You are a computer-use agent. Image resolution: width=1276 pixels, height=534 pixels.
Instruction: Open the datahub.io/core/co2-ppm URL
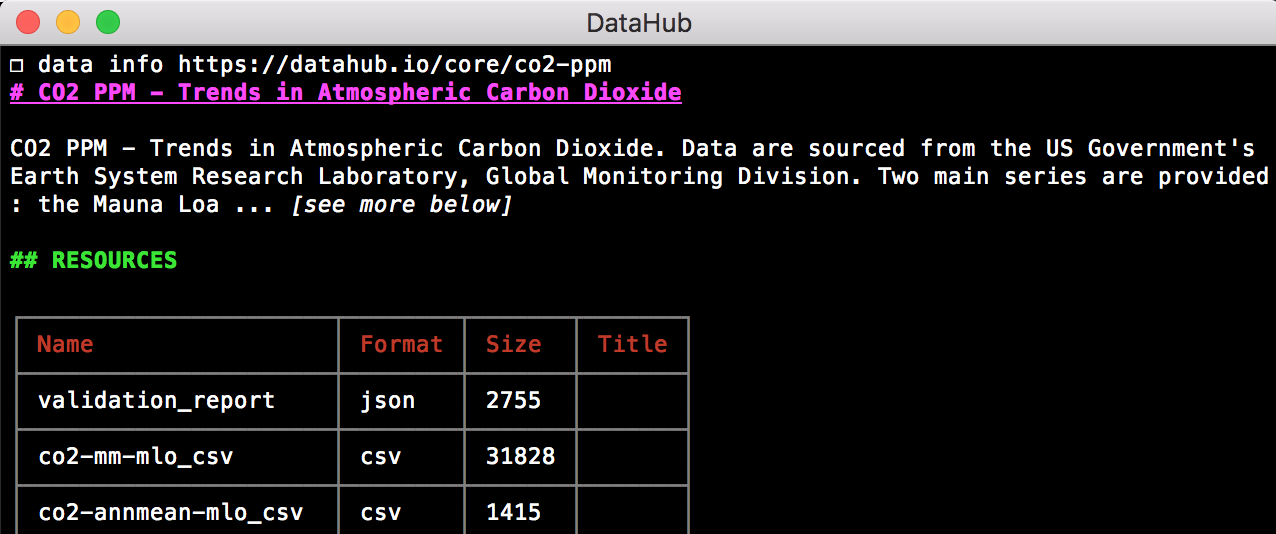pos(395,65)
